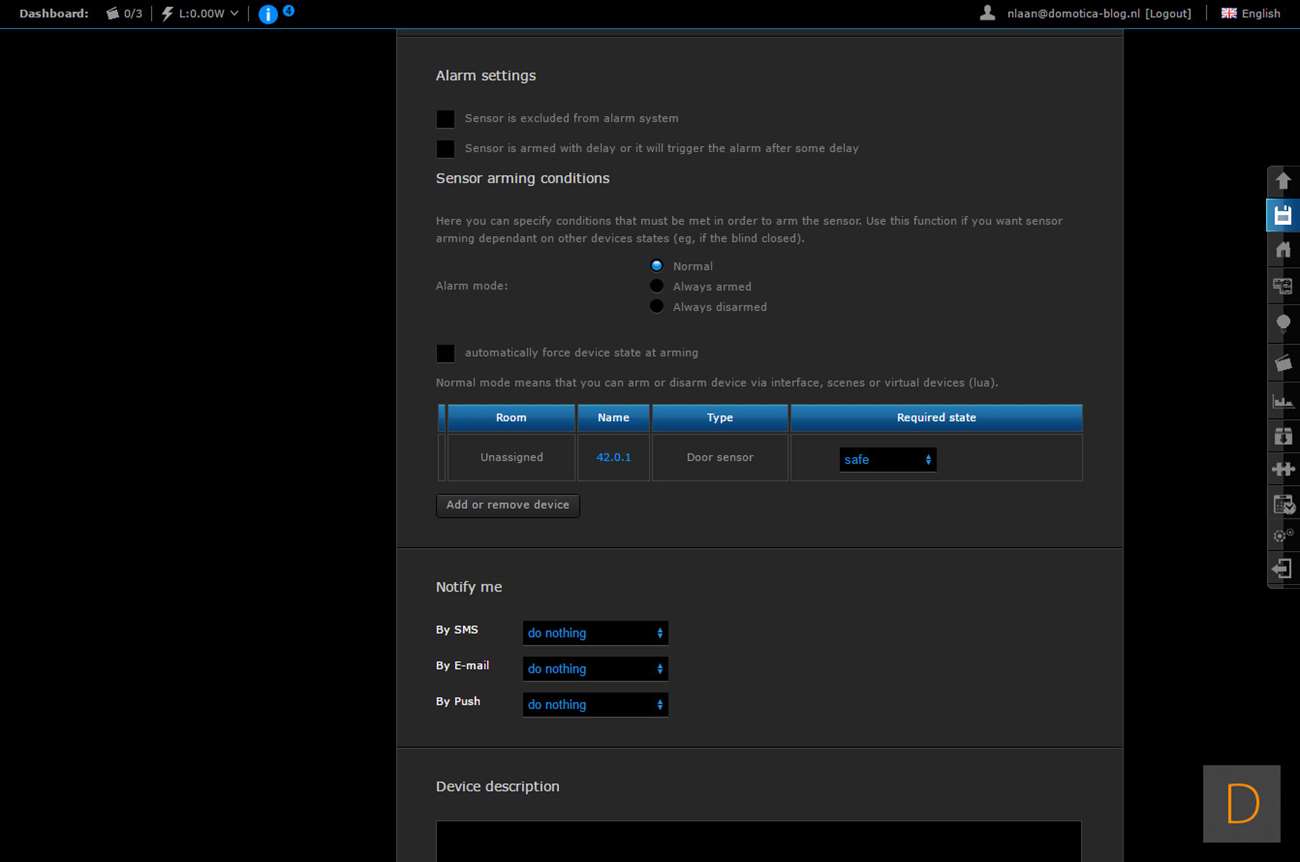Check 'Sensor is excluded from alarm system'

[446, 119]
